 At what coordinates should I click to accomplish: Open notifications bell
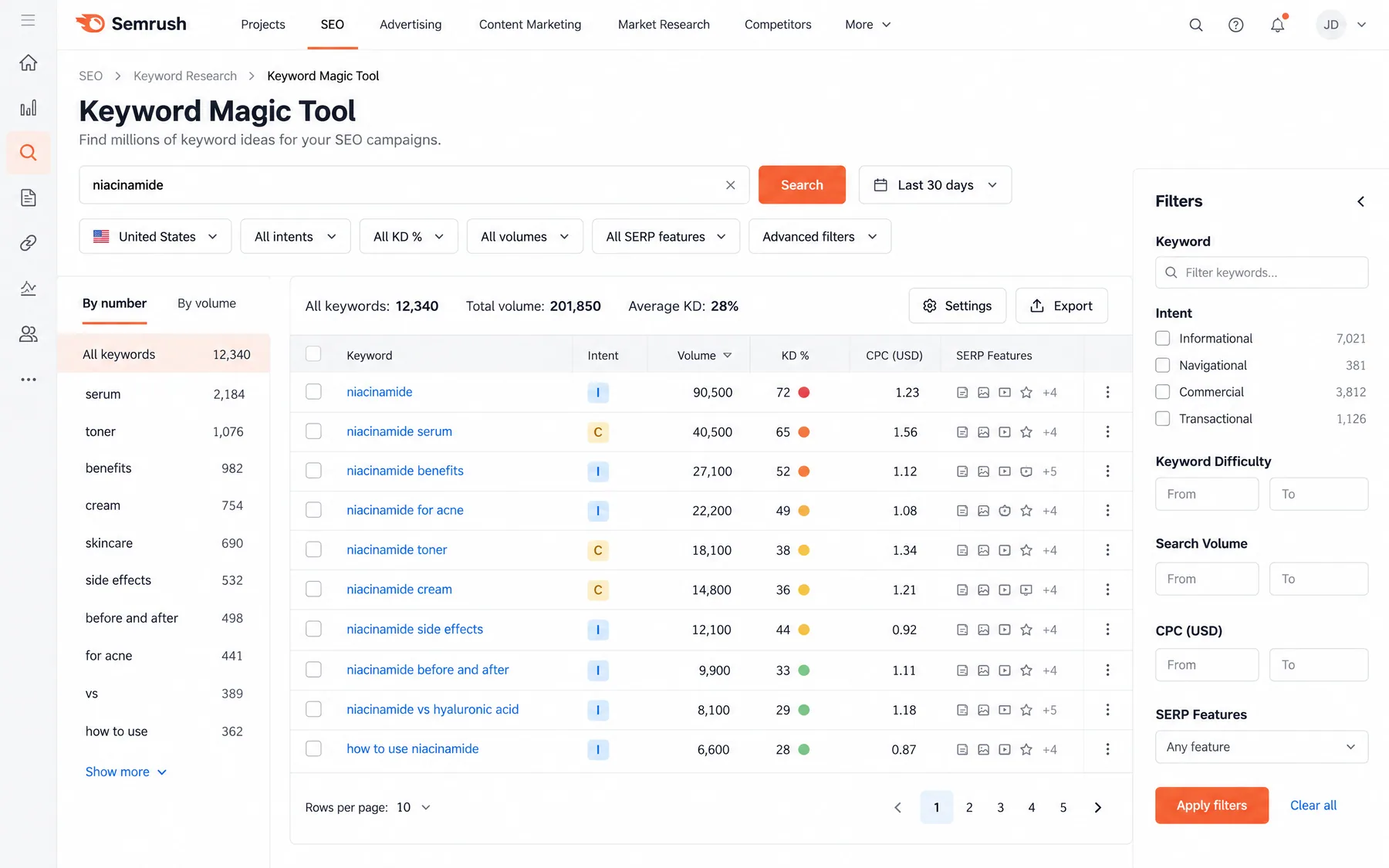pyautogui.click(x=1278, y=25)
